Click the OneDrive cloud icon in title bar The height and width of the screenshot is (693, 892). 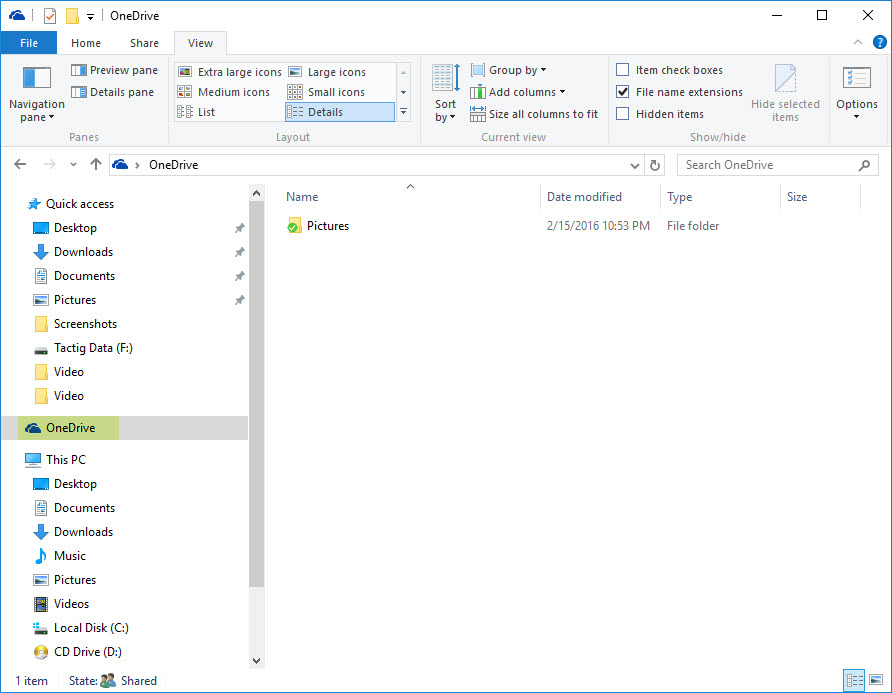(16, 15)
